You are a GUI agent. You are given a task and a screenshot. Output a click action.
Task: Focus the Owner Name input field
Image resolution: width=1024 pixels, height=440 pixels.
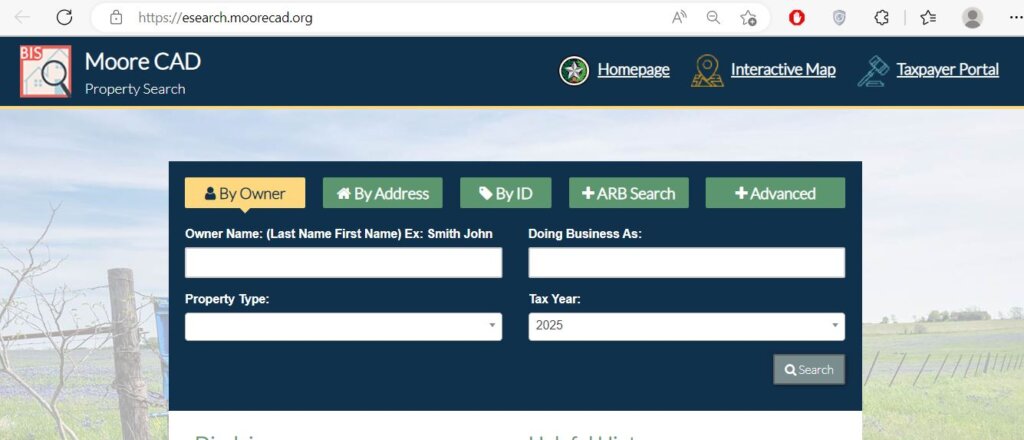(x=344, y=262)
